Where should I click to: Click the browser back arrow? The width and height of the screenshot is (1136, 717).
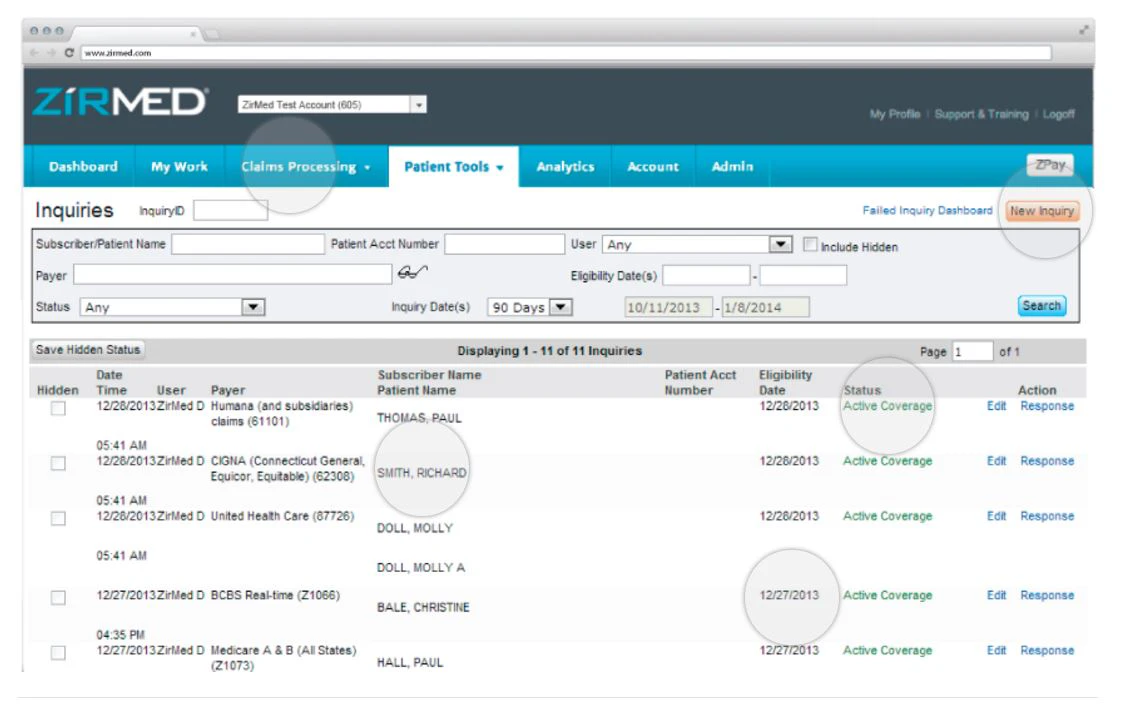(x=34, y=53)
